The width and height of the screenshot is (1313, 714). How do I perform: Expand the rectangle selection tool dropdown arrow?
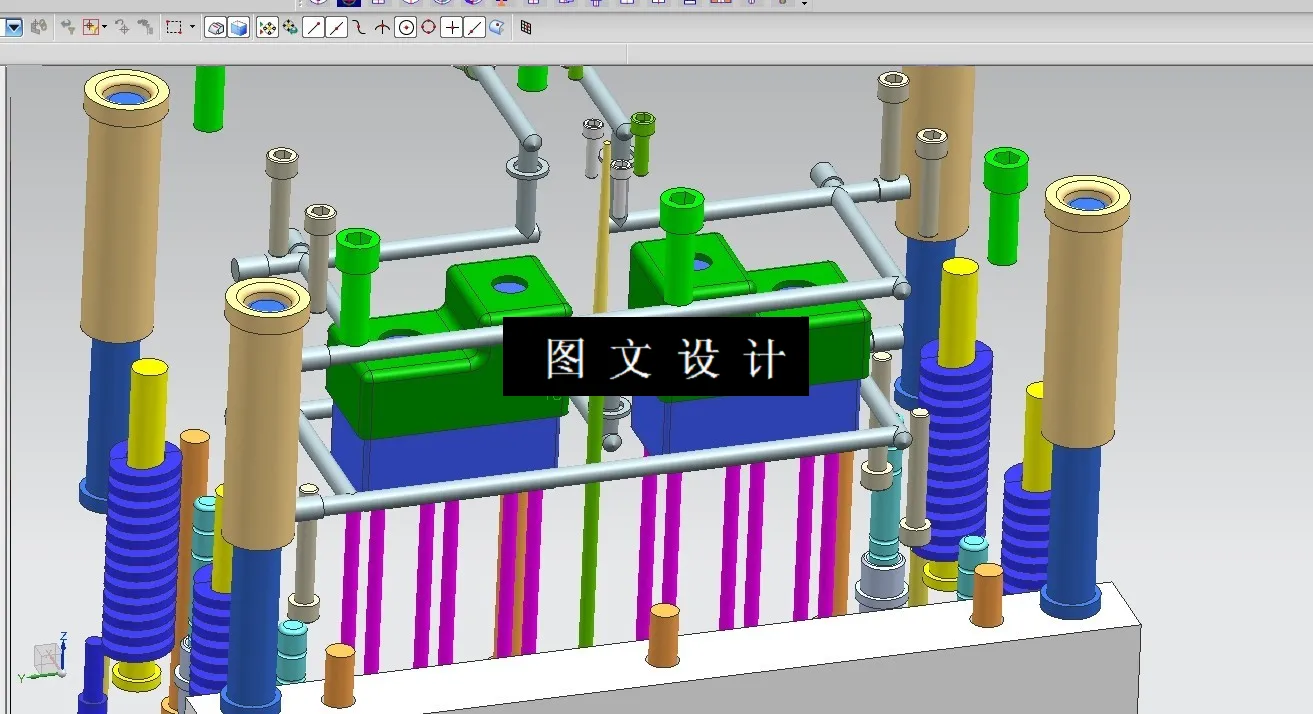click(191, 27)
